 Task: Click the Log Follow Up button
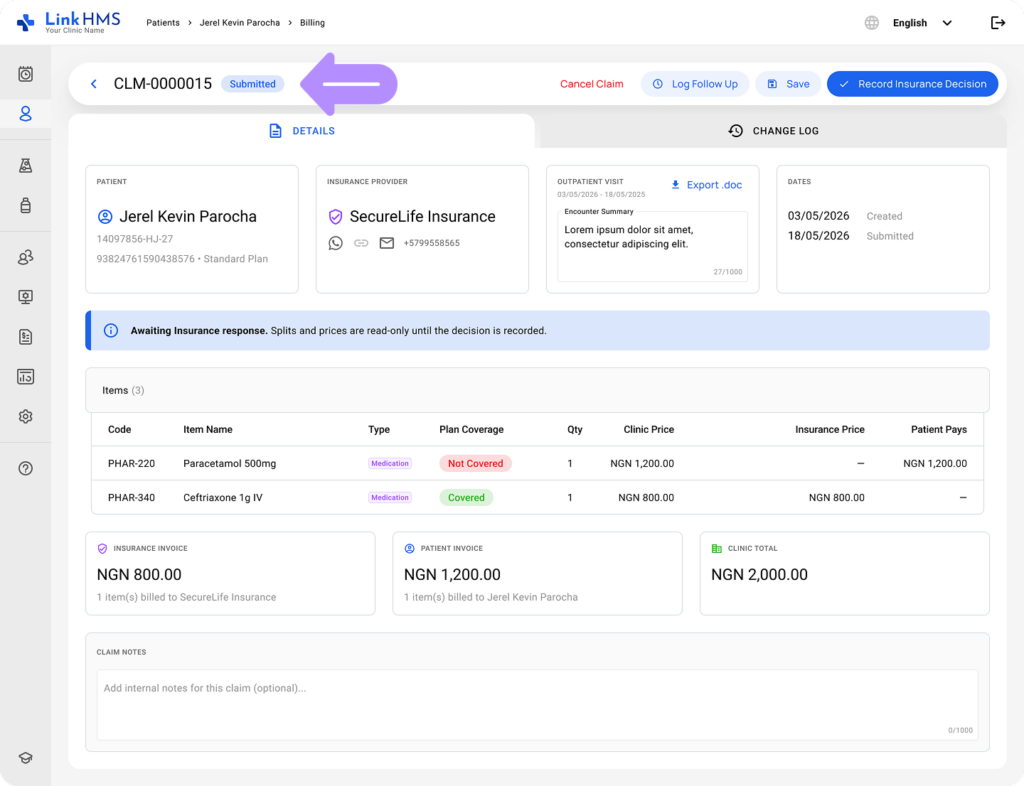[x=695, y=84]
